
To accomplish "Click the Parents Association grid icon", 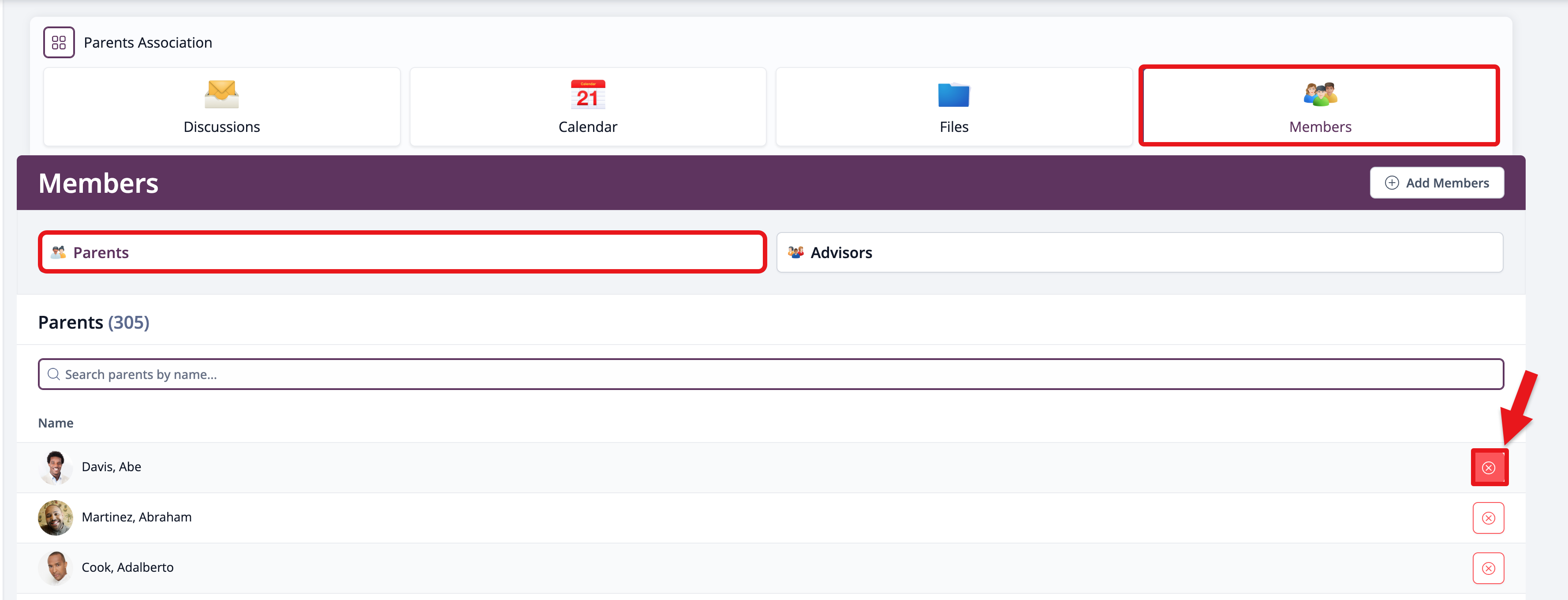I will pyautogui.click(x=59, y=43).
